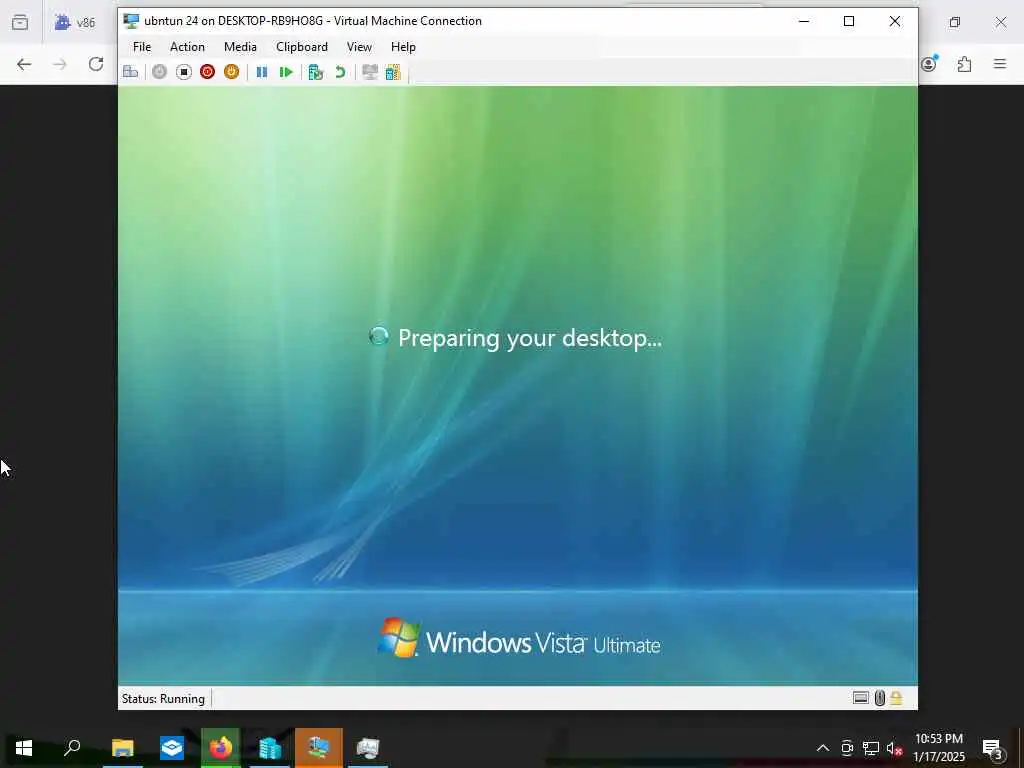Viewport: 1024px width, 768px height.
Task: Click the taskbar search magnifier
Action: [72, 748]
